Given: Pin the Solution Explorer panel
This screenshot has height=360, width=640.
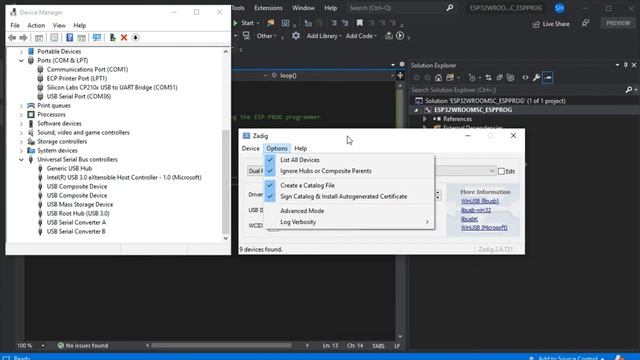Looking at the screenshot, I should (x=625, y=65).
